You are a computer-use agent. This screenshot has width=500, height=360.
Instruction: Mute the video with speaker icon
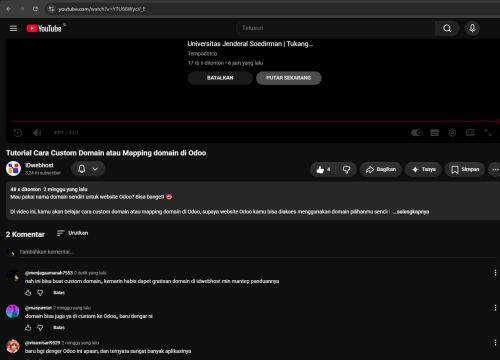pyautogui.click(x=37, y=133)
